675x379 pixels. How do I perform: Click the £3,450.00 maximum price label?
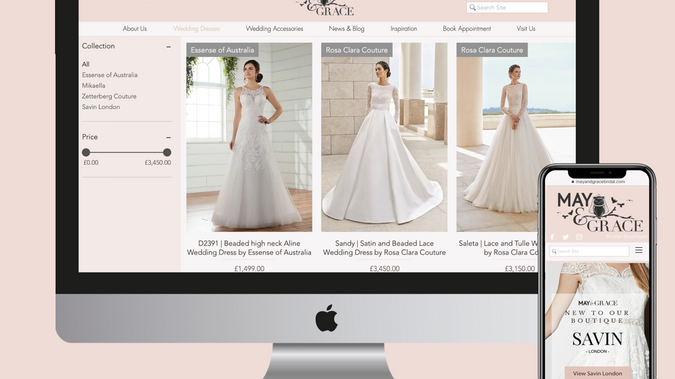[158, 163]
